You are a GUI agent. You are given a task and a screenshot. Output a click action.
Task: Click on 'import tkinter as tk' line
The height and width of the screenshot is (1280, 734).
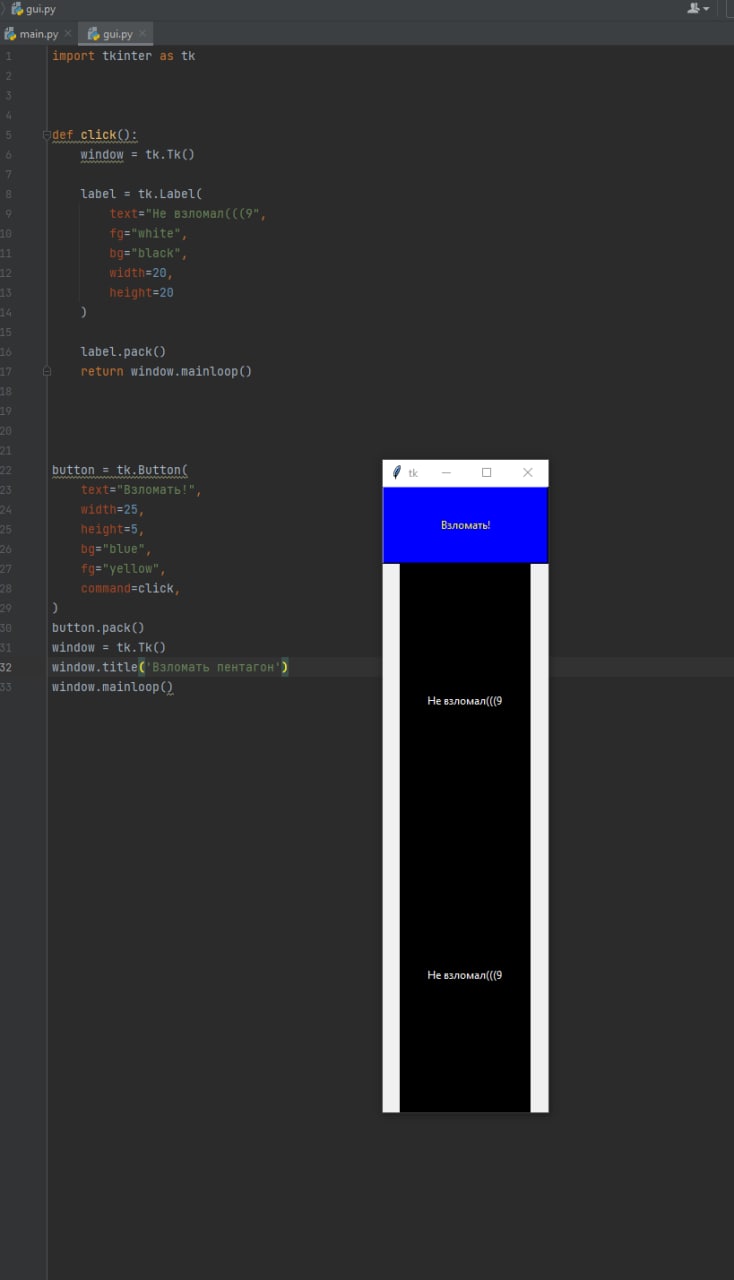pos(124,56)
